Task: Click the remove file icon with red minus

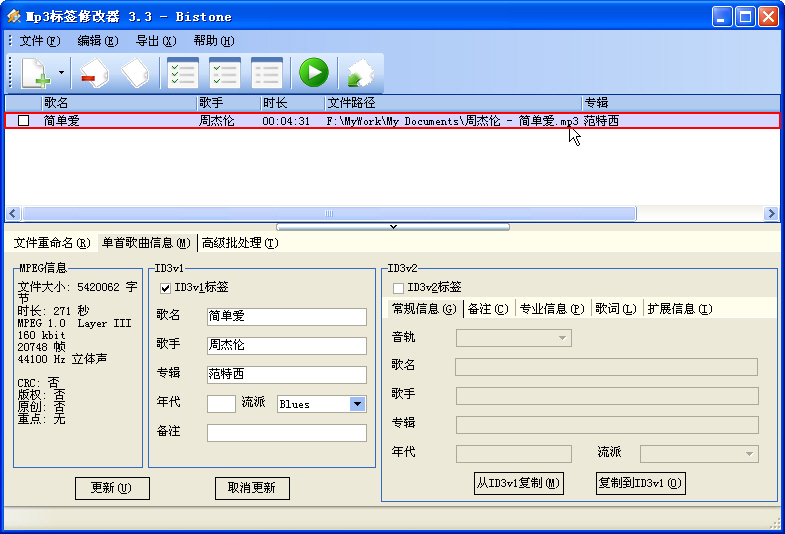Action: (93, 73)
